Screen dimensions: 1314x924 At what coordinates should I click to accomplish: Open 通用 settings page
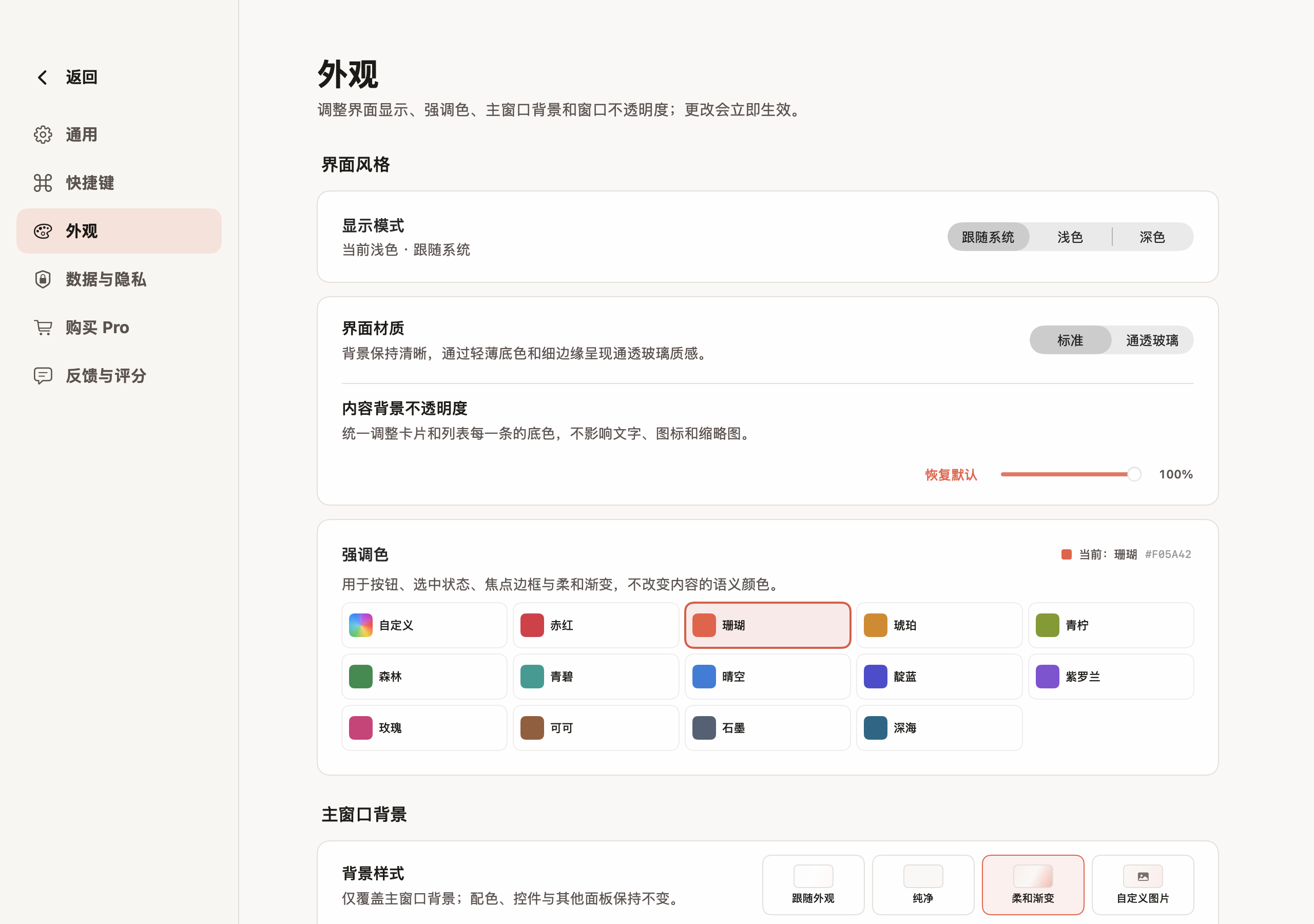119,134
